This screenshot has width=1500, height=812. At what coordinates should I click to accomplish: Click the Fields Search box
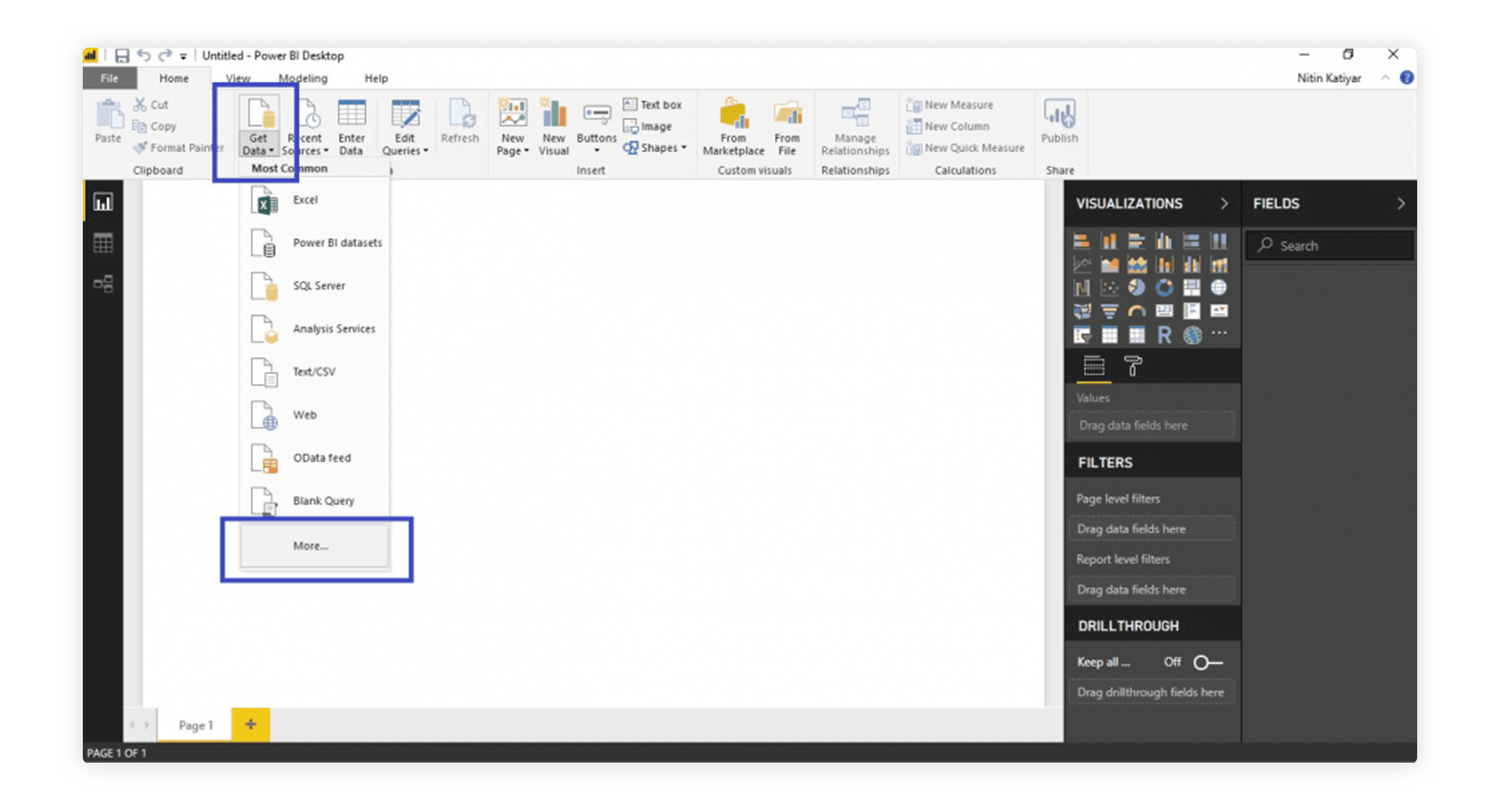(x=1330, y=245)
